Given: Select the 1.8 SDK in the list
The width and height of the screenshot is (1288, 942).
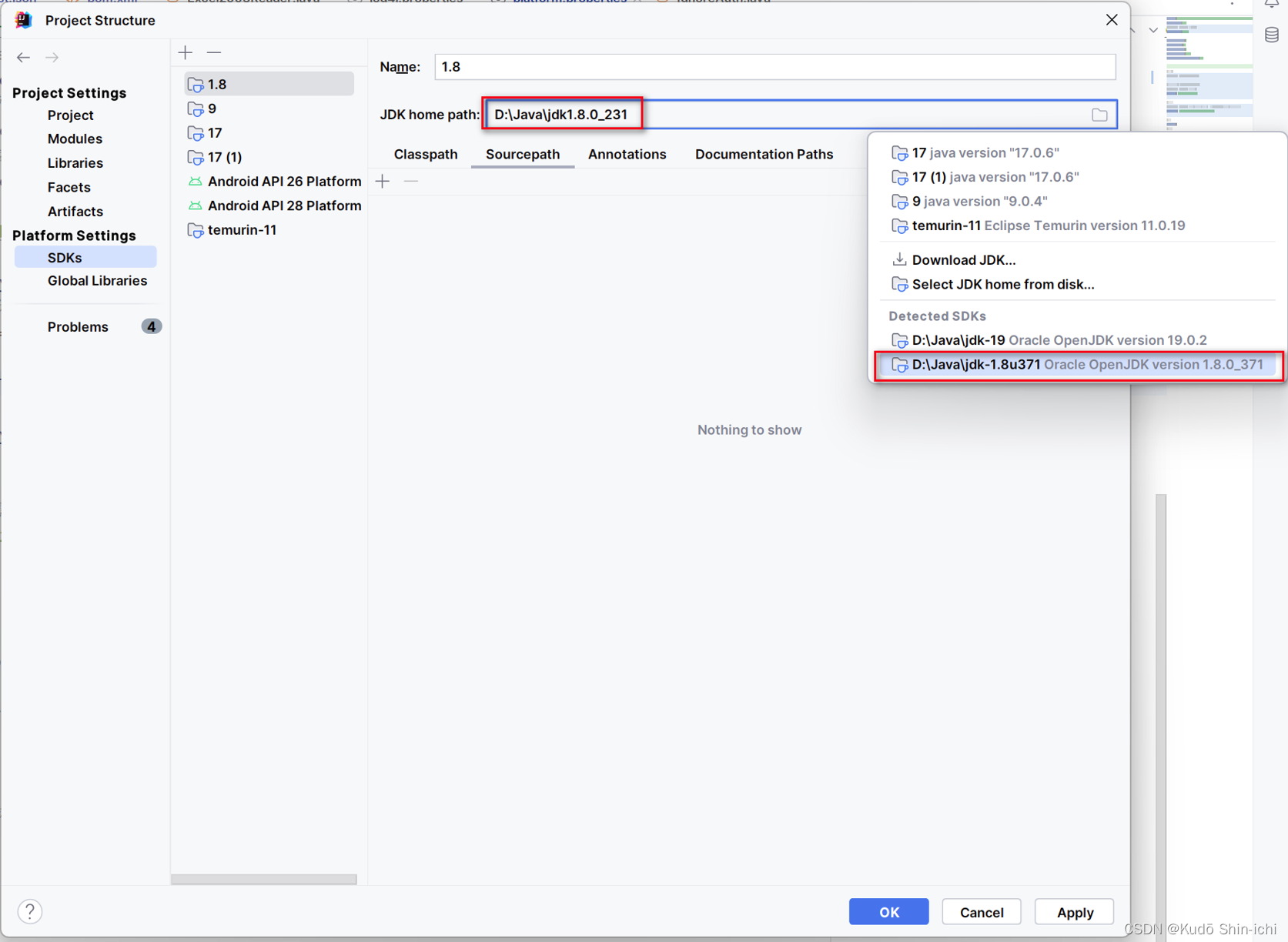Looking at the screenshot, I should coord(269,84).
